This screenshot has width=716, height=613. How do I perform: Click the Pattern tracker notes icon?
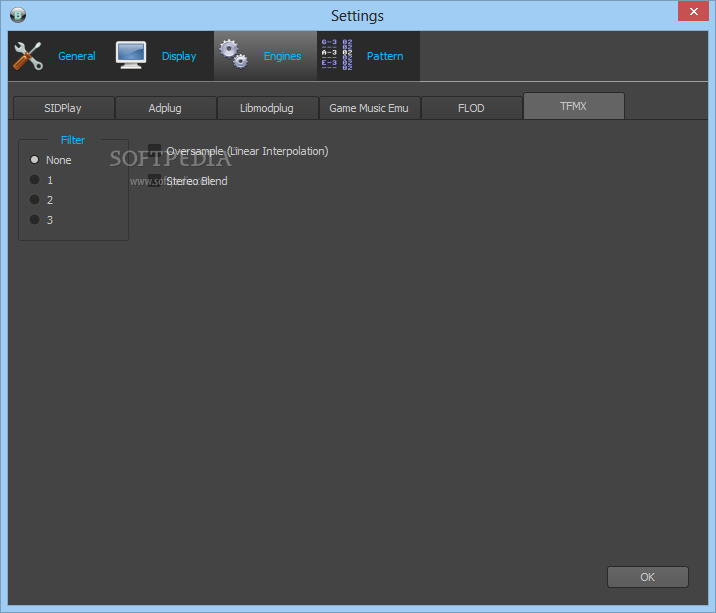click(x=337, y=55)
